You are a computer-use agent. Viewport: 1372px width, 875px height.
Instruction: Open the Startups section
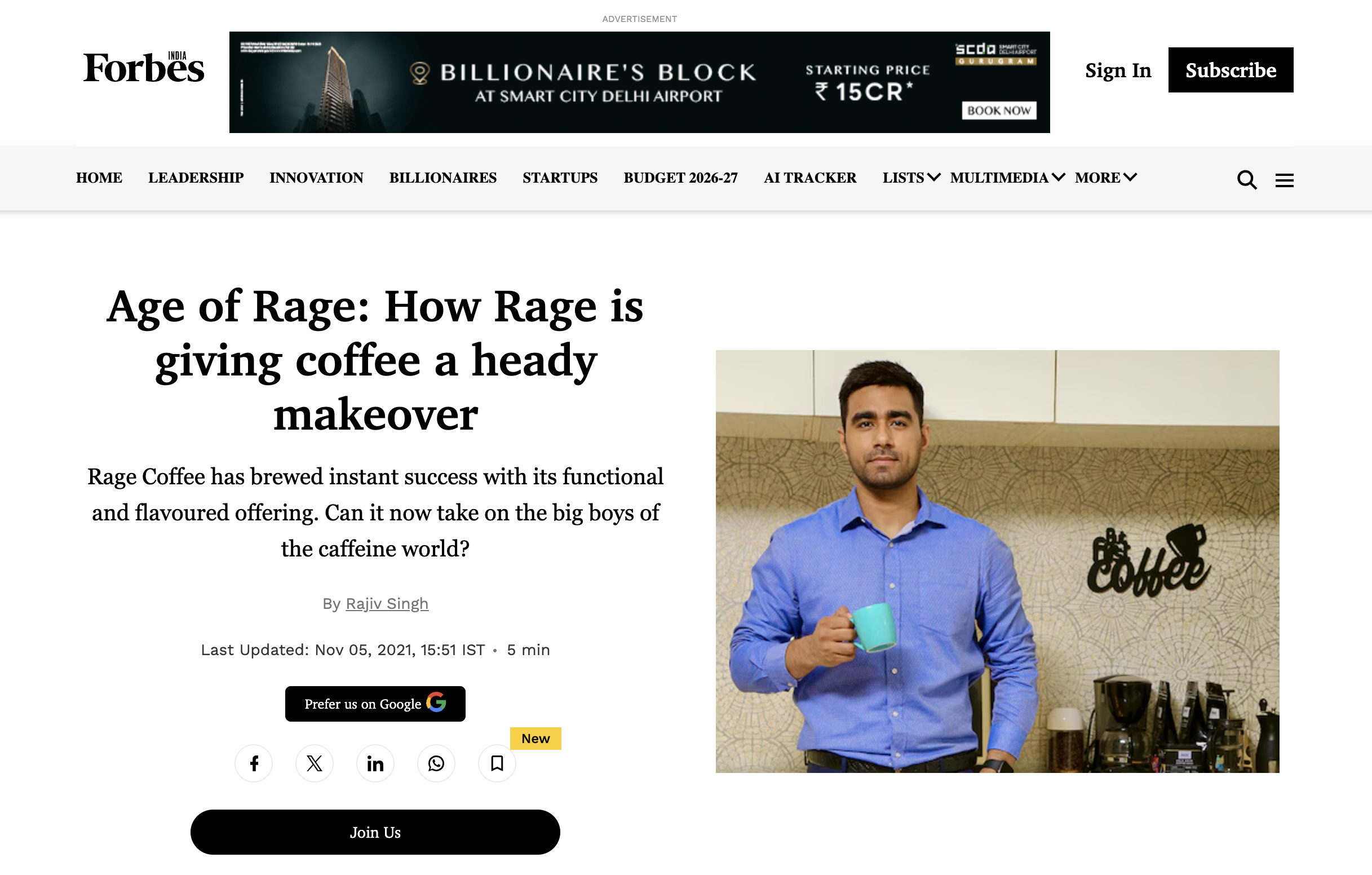560,178
